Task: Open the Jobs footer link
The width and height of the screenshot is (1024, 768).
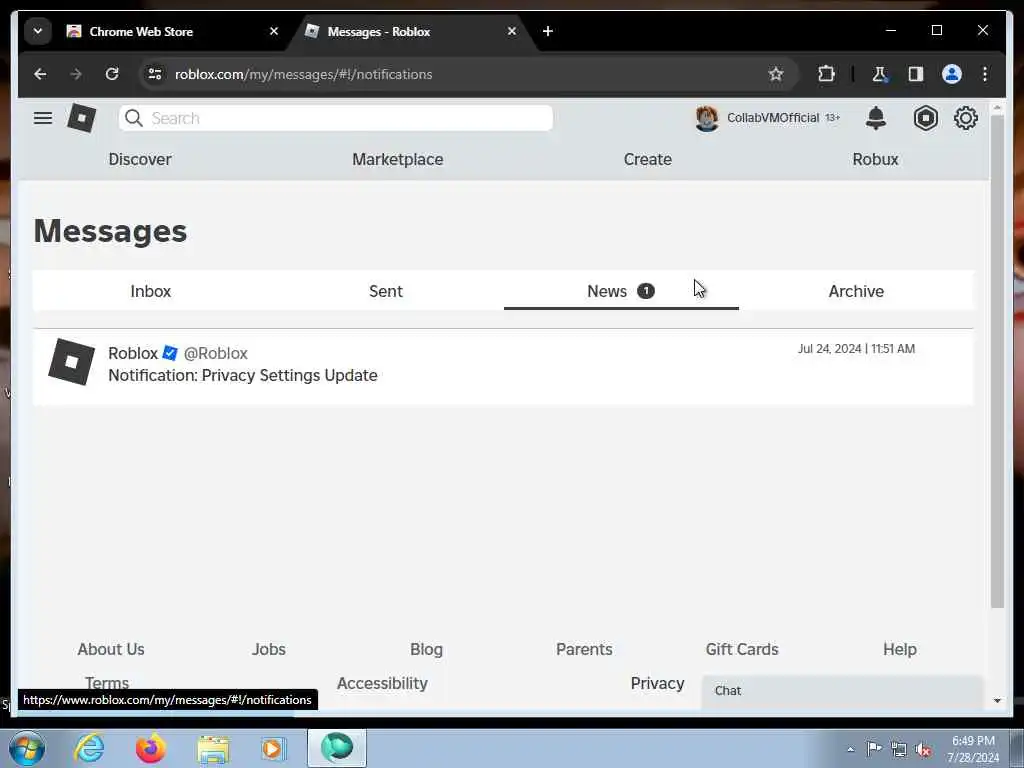Action: [x=269, y=649]
